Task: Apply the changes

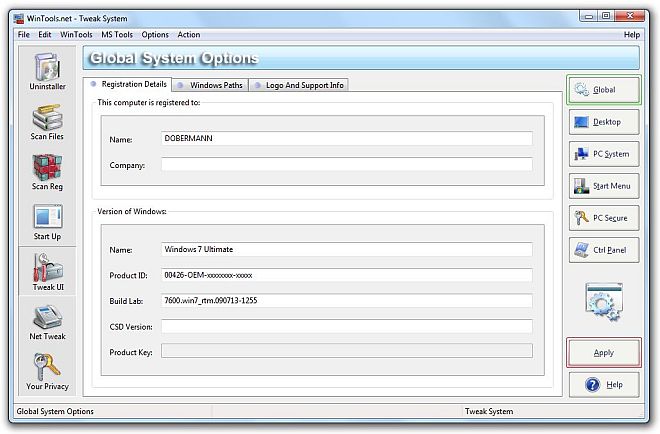Action: point(604,352)
